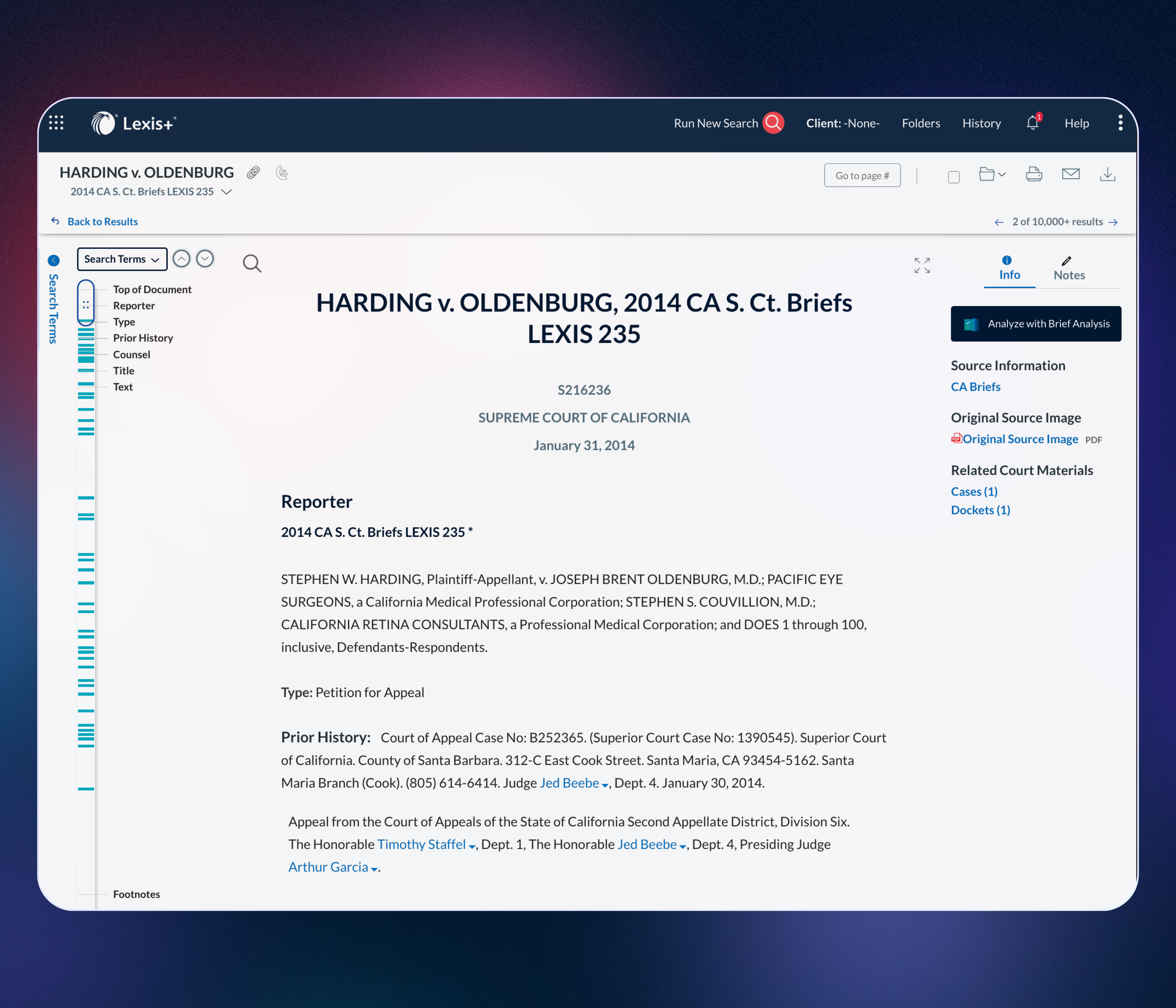
Task: Click the Brief Analysis icon in button
Action: click(971, 324)
